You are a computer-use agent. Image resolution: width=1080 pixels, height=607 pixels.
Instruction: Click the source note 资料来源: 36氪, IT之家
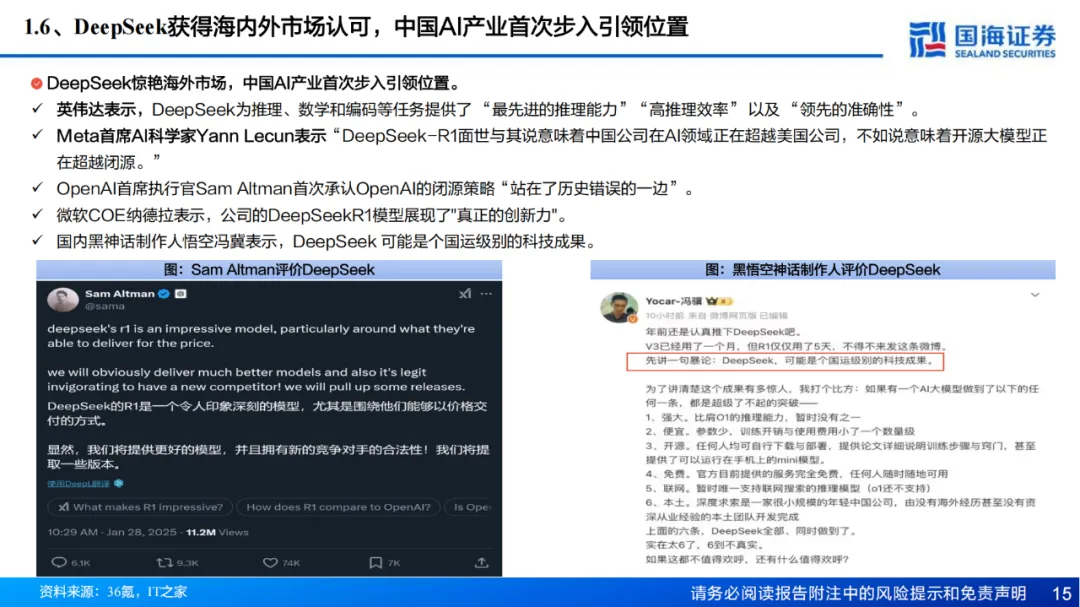(113, 592)
